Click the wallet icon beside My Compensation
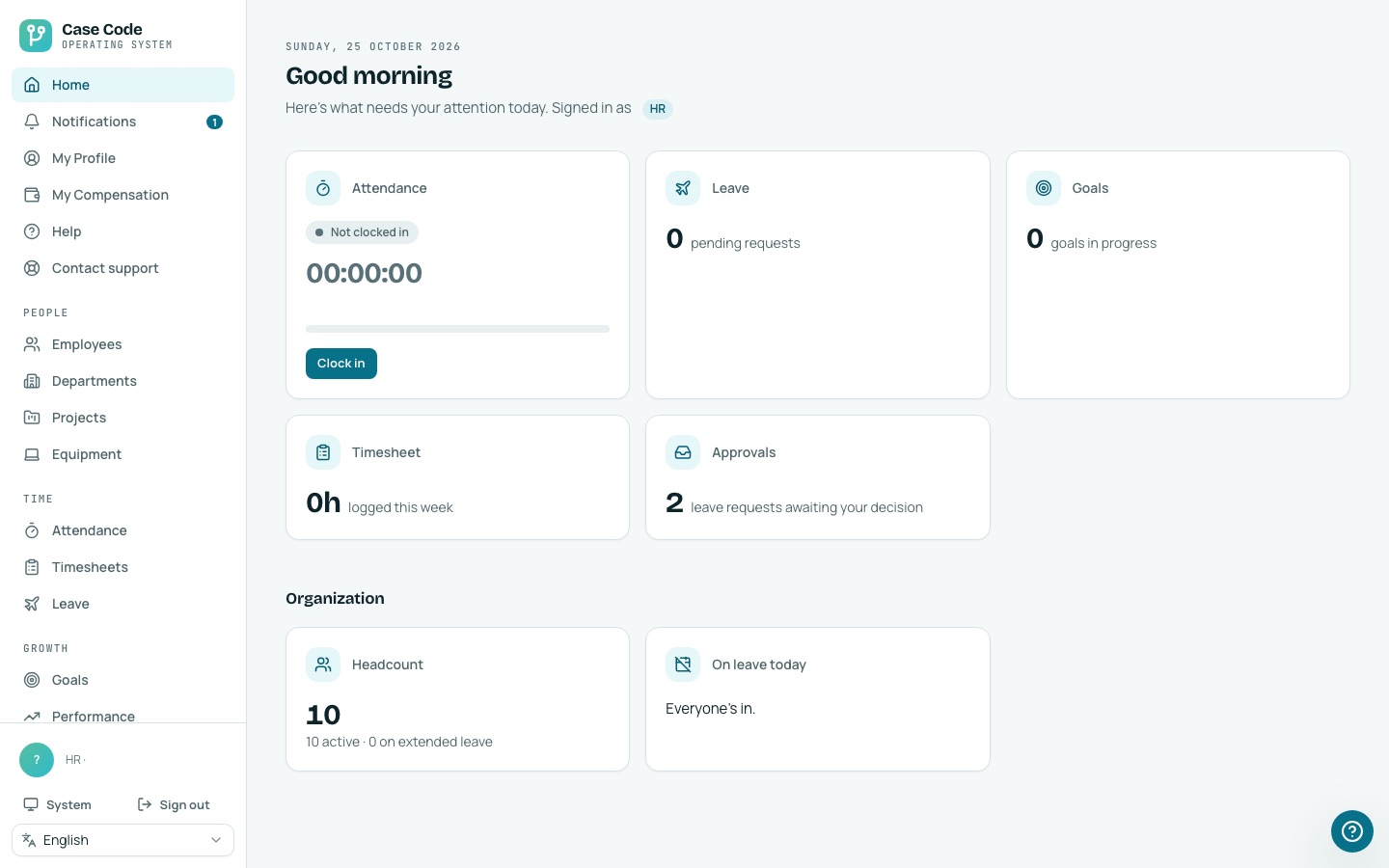The height and width of the screenshot is (868, 1389). (32, 195)
